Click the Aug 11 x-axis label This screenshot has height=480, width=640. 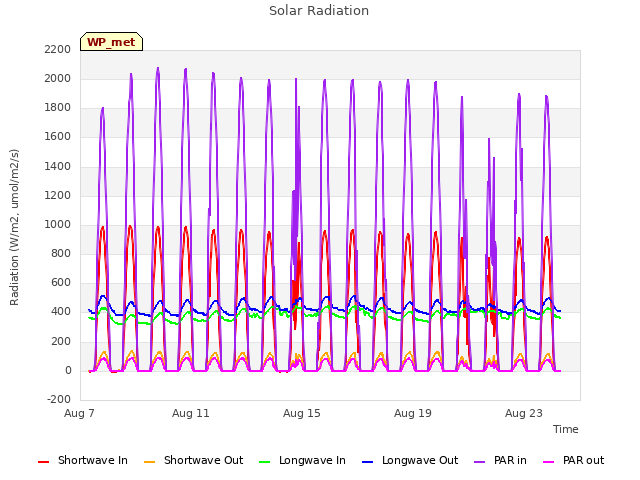tap(191, 413)
